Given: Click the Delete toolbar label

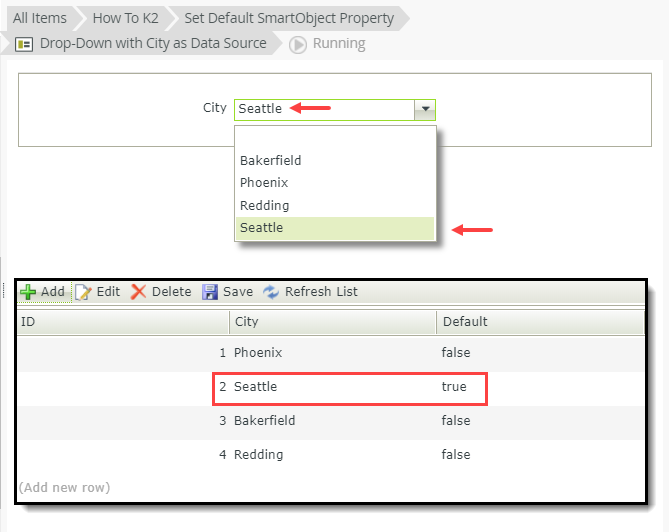Looking at the screenshot, I should [x=172, y=292].
